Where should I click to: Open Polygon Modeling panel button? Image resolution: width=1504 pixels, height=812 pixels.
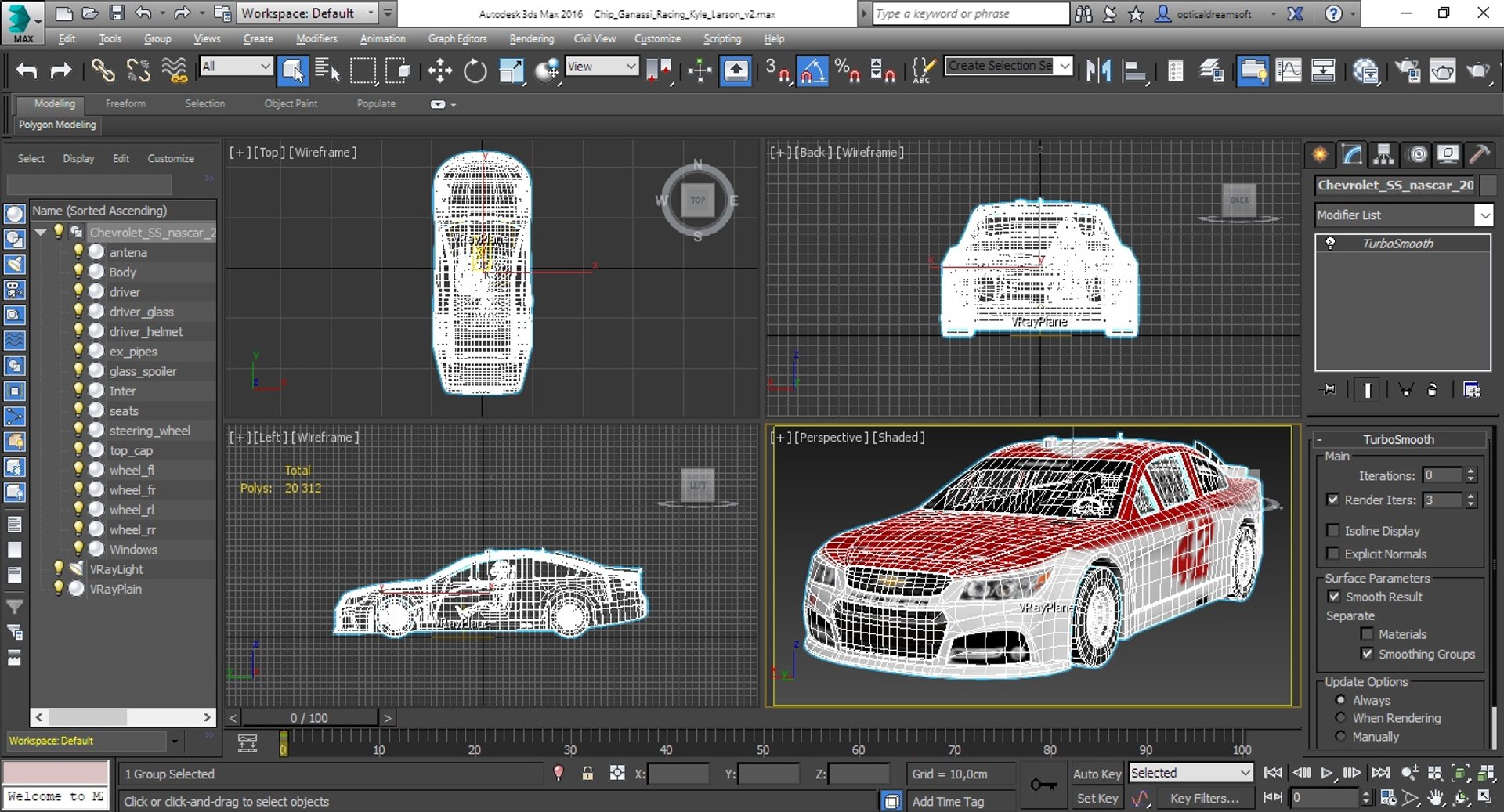(x=57, y=125)
